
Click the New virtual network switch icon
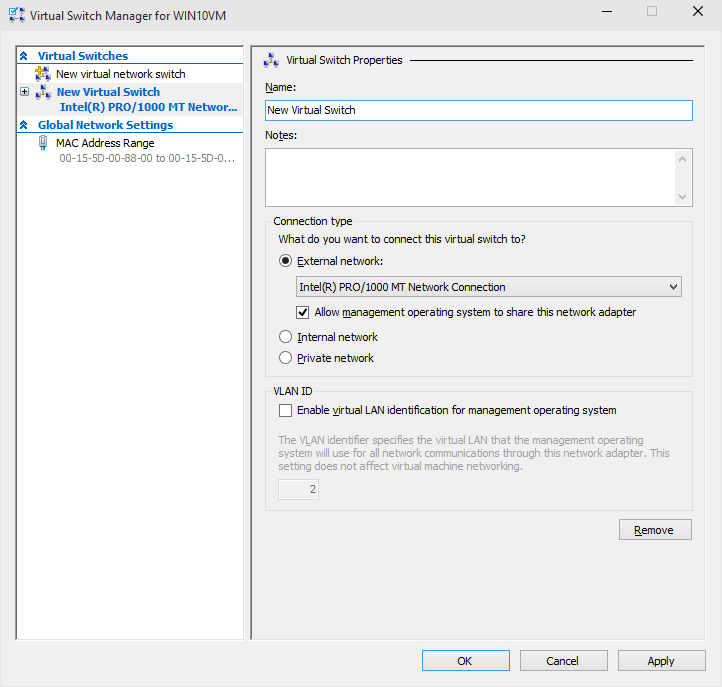(x=43, y=74)
